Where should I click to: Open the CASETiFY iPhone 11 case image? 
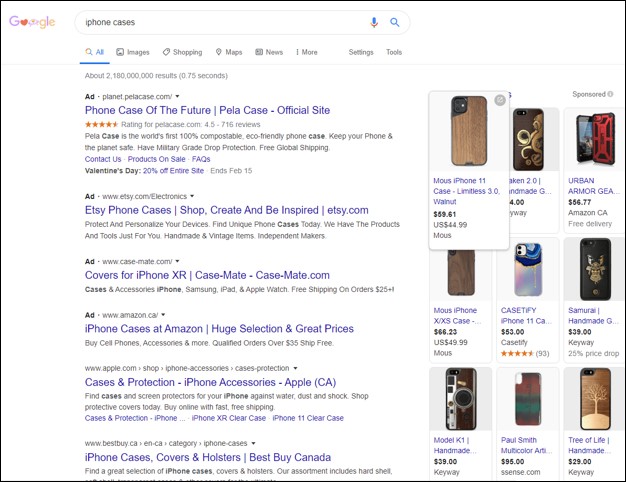click(528, 270)
